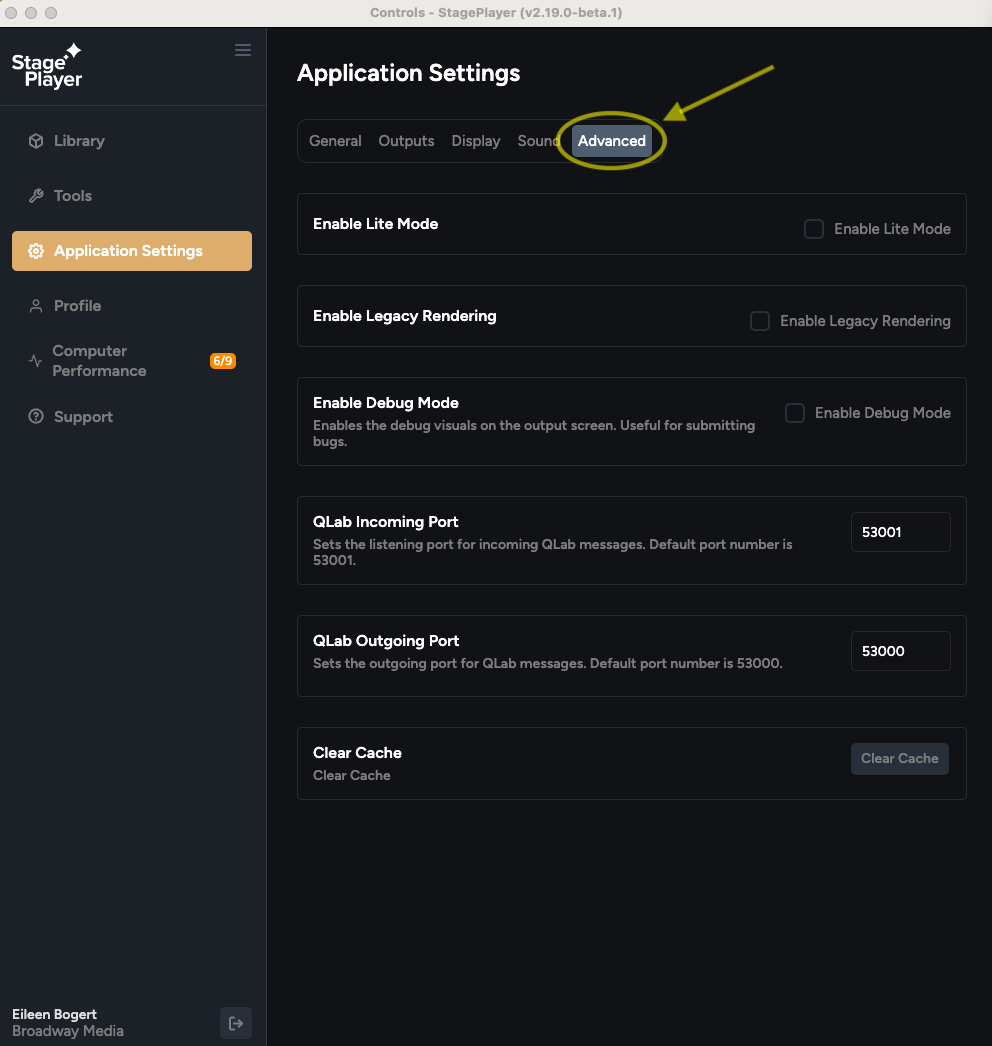Tick the Enable Debug Mode checkbox
992x1046 pixels.
click(x=795, y=413)
